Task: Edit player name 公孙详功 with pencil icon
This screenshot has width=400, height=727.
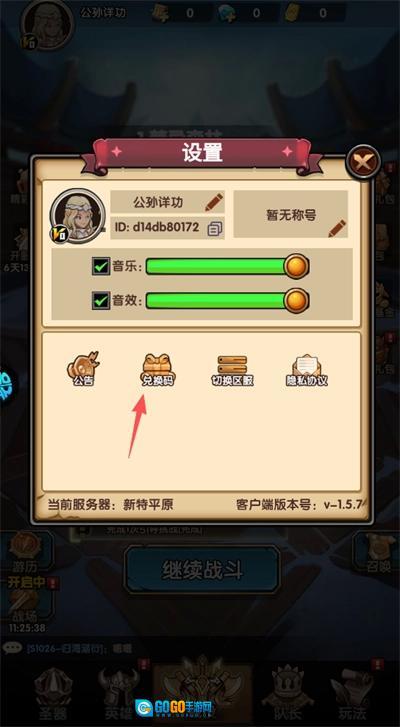Action: tap(214, 202)
